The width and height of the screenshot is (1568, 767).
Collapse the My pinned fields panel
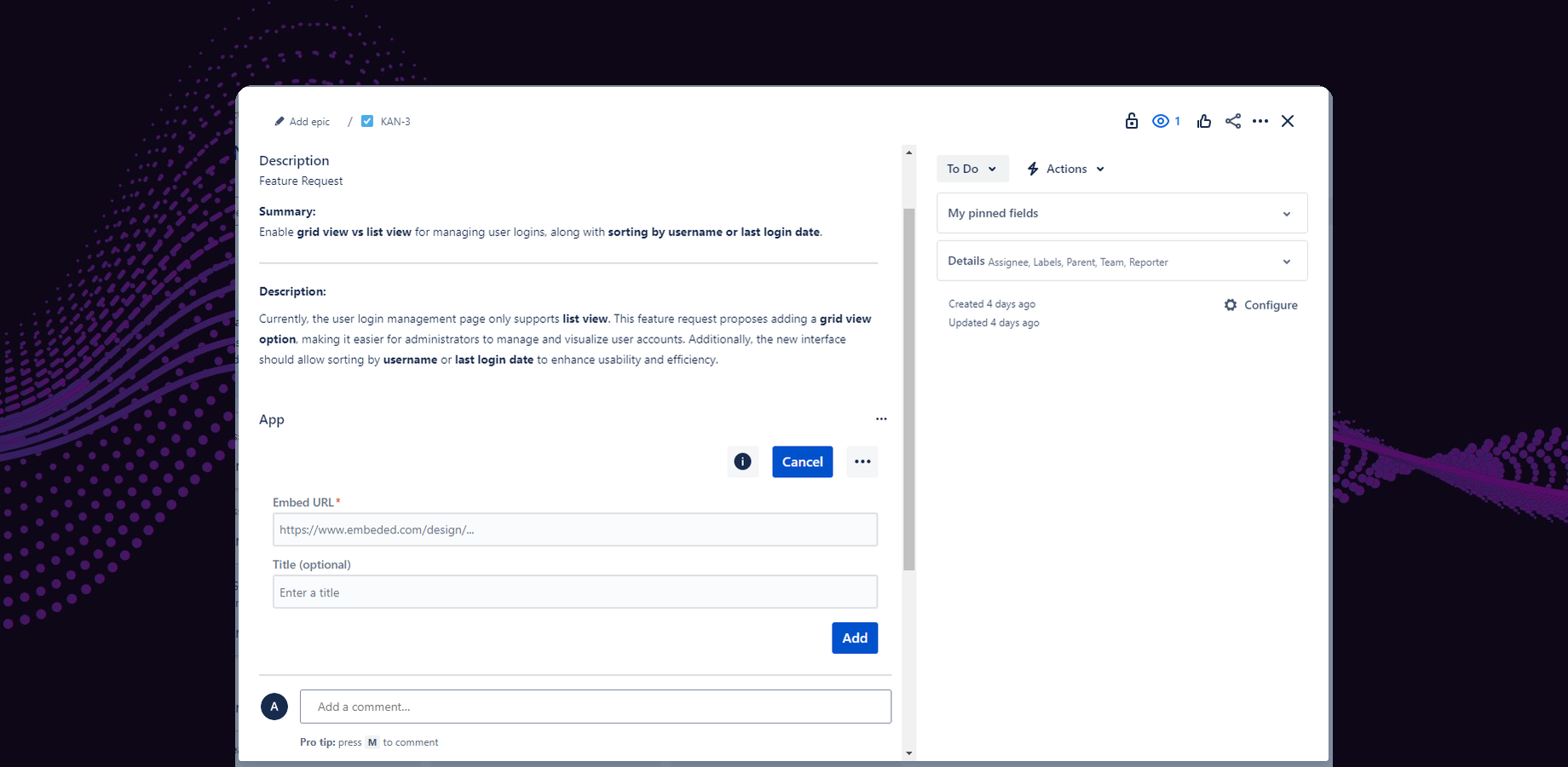tap(1286, 213)
